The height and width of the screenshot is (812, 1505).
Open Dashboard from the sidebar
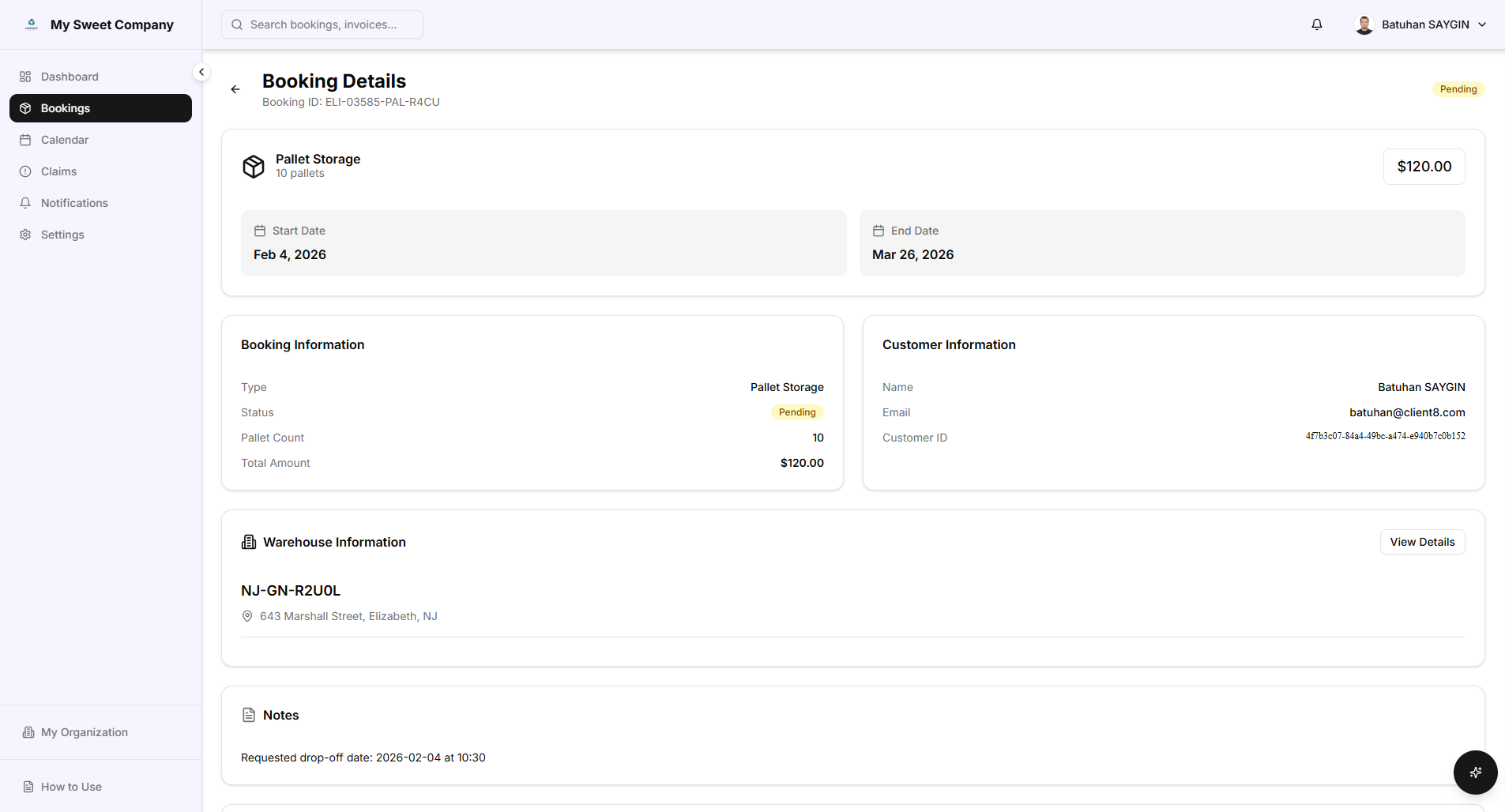(100, 77)
